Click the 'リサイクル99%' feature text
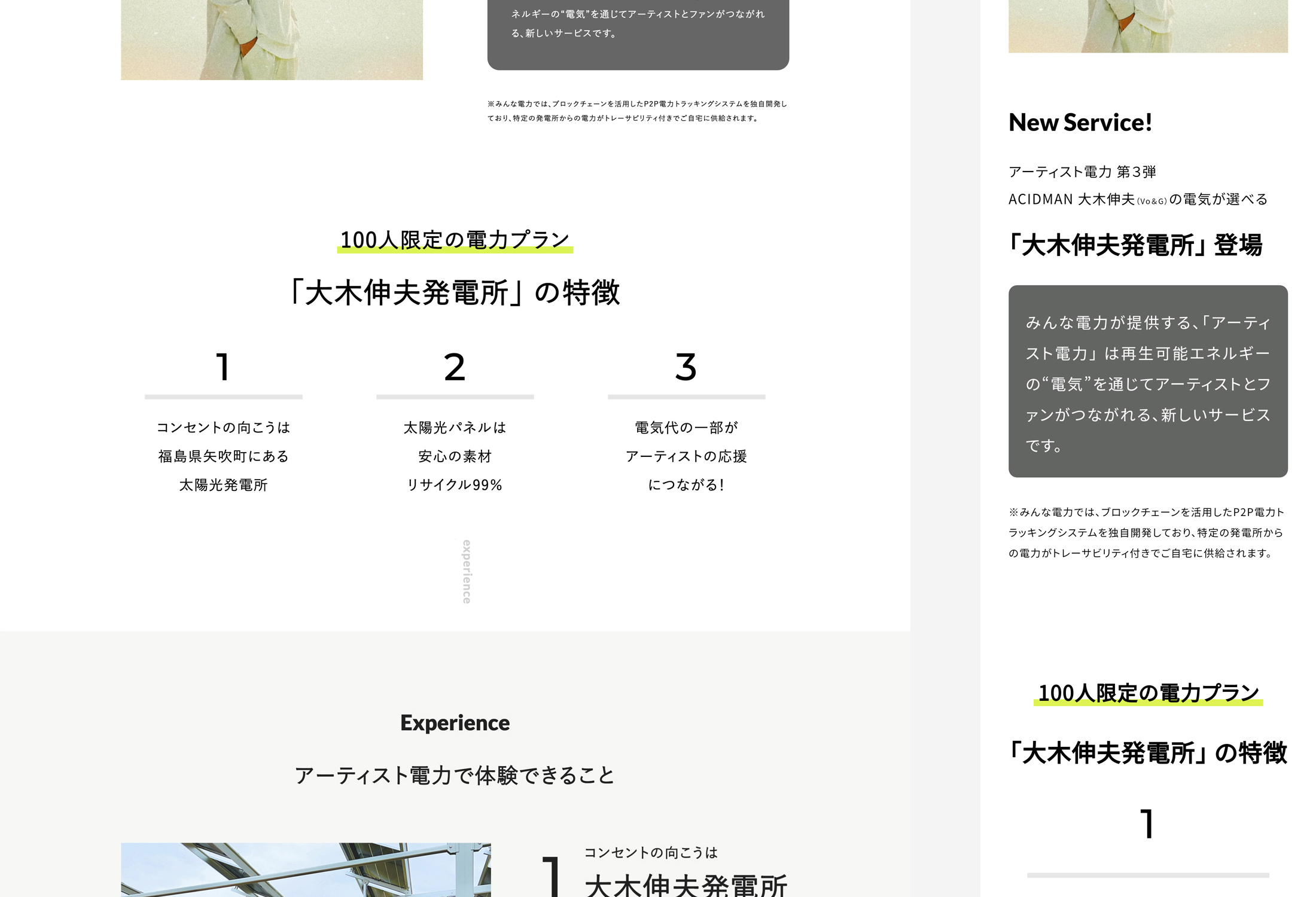 (x=455, y=484)
